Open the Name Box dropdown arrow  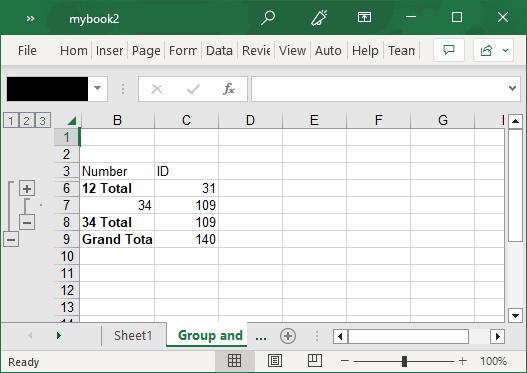click(97, 89)
